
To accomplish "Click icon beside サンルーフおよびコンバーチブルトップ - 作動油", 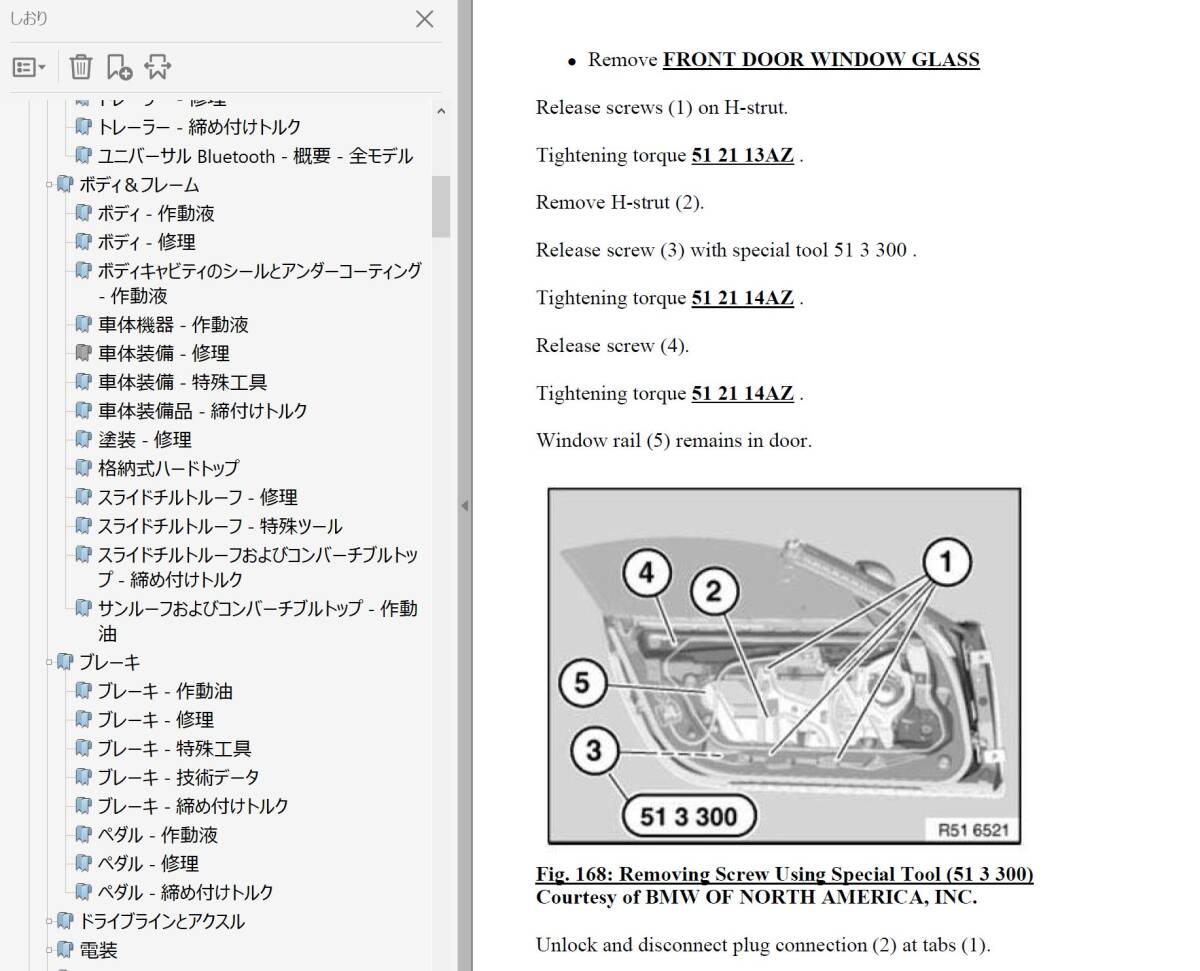I will point(84,608).
